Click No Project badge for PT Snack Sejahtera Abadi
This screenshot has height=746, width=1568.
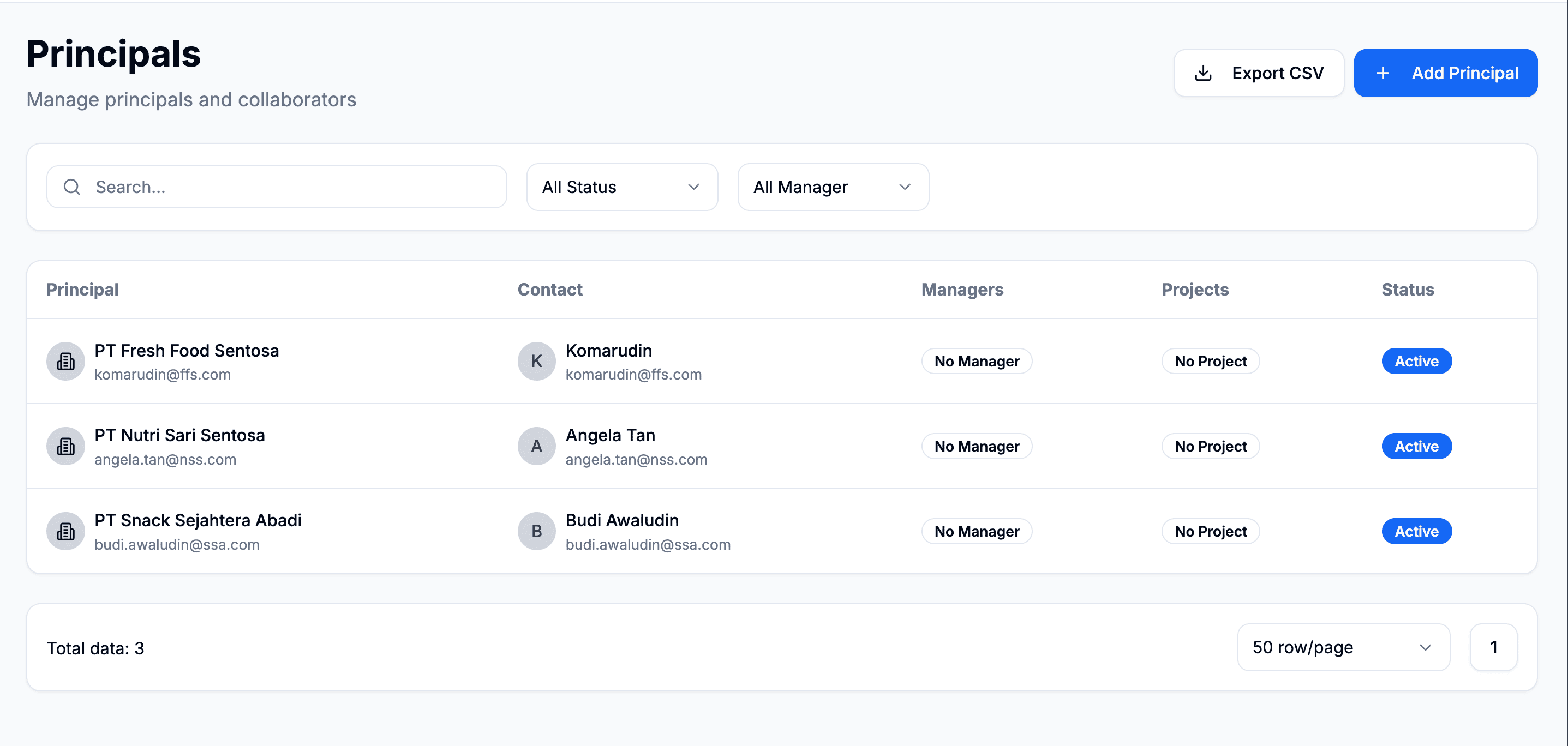click(x=1210, y=531)
